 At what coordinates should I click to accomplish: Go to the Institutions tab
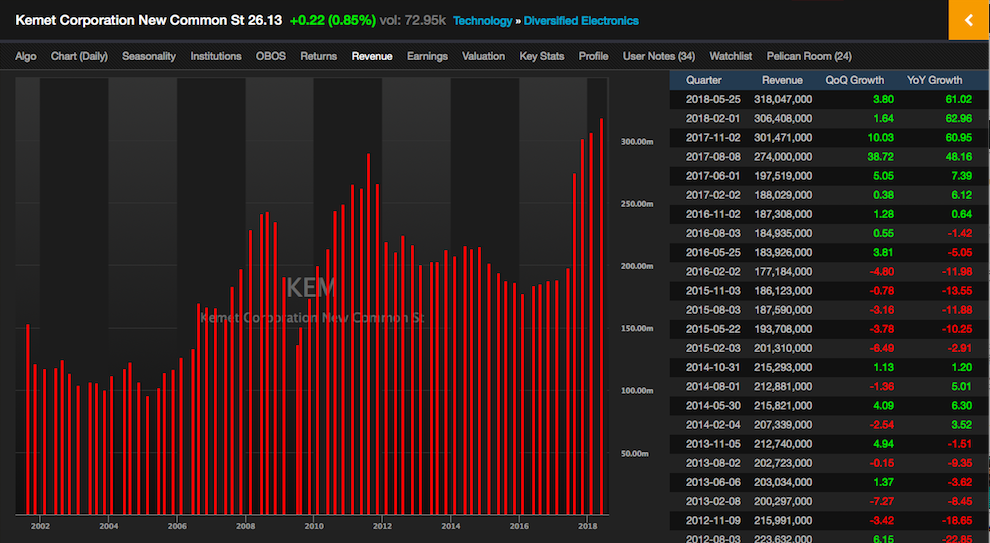[216, 56]
